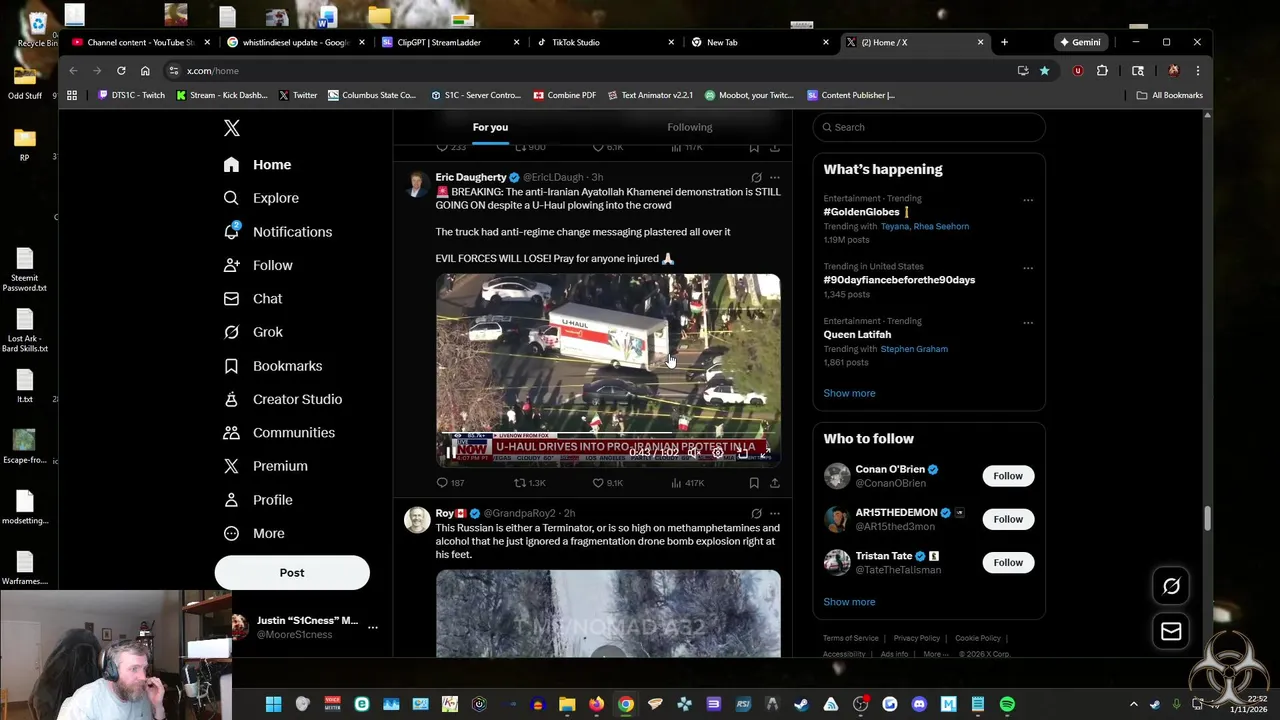
Task: Show more trends under What's happening
Action: click(849, 393)
